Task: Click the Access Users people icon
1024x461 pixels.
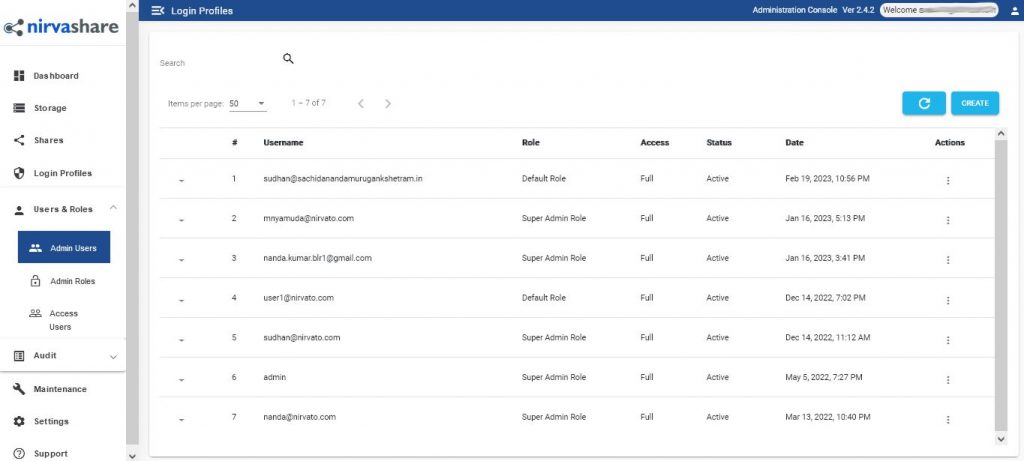Action: coord(36,313)
